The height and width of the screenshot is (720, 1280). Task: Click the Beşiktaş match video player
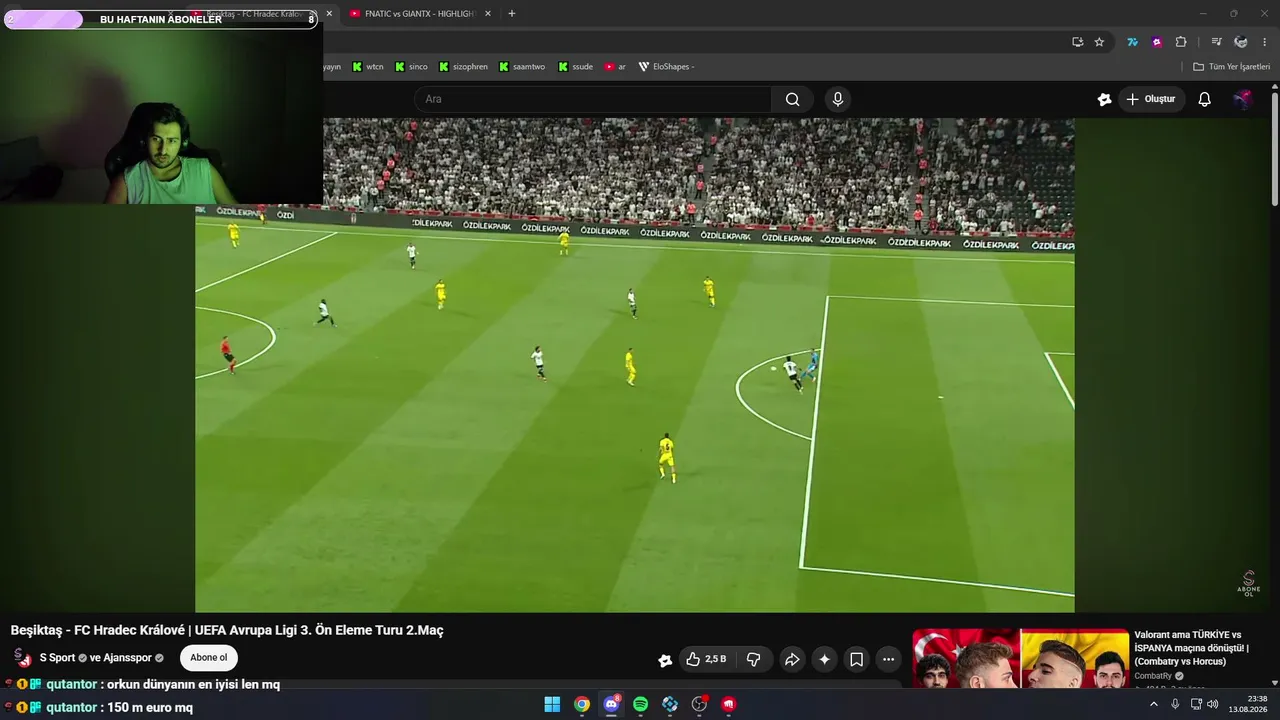635,365
